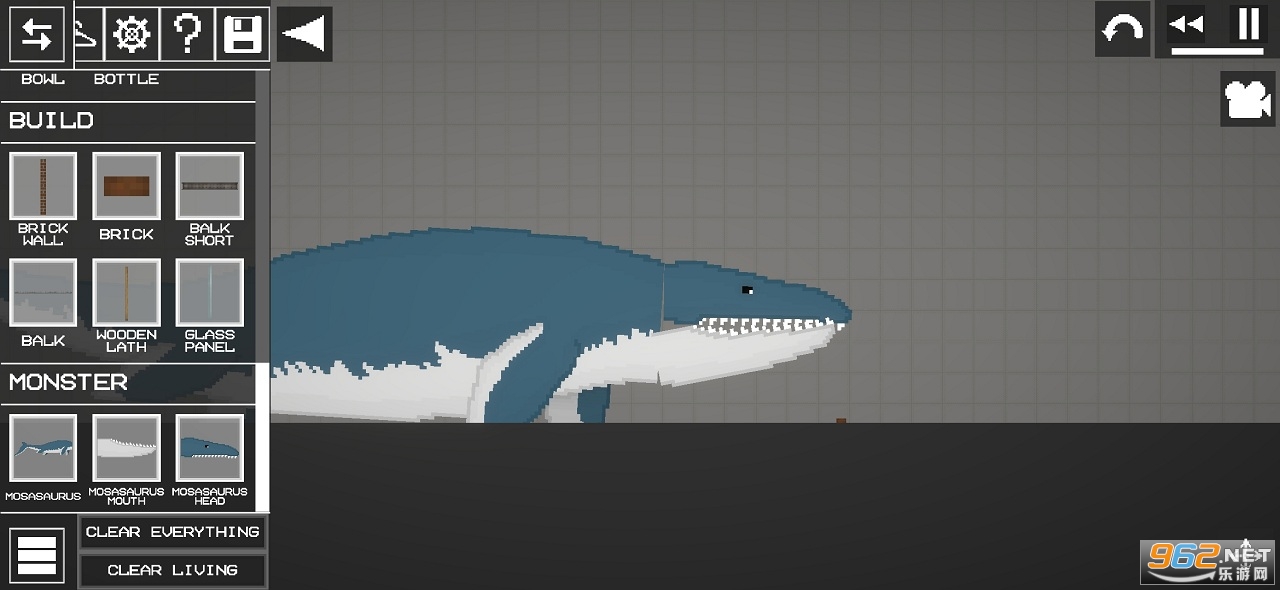Open the settings gear icon

(x=131, y=35)
